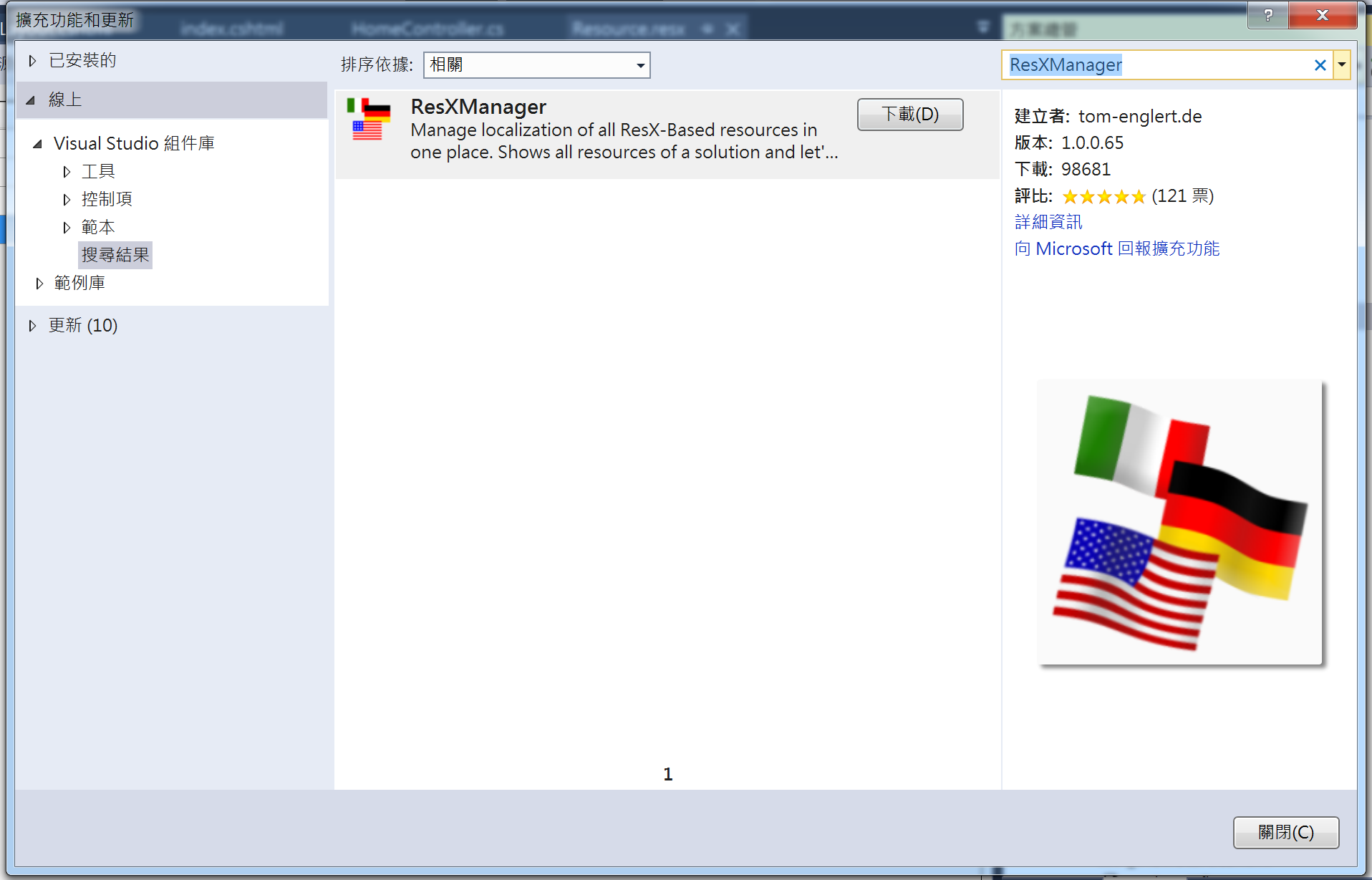Click the 下載(D) download button
The image size is (1372, 880).
(x=910, y=115)
